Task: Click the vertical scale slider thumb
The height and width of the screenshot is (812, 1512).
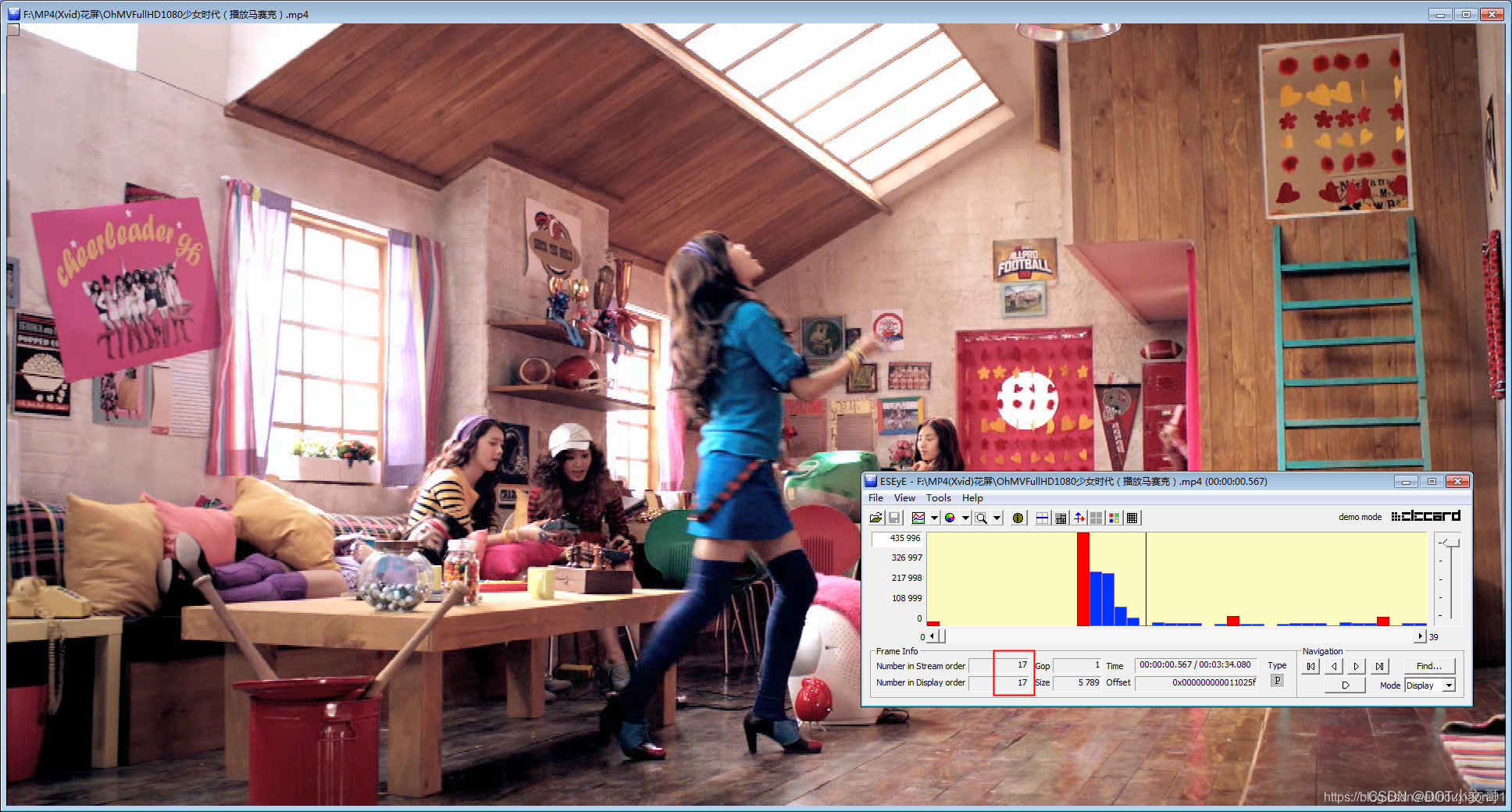Action: [1450, 543]
